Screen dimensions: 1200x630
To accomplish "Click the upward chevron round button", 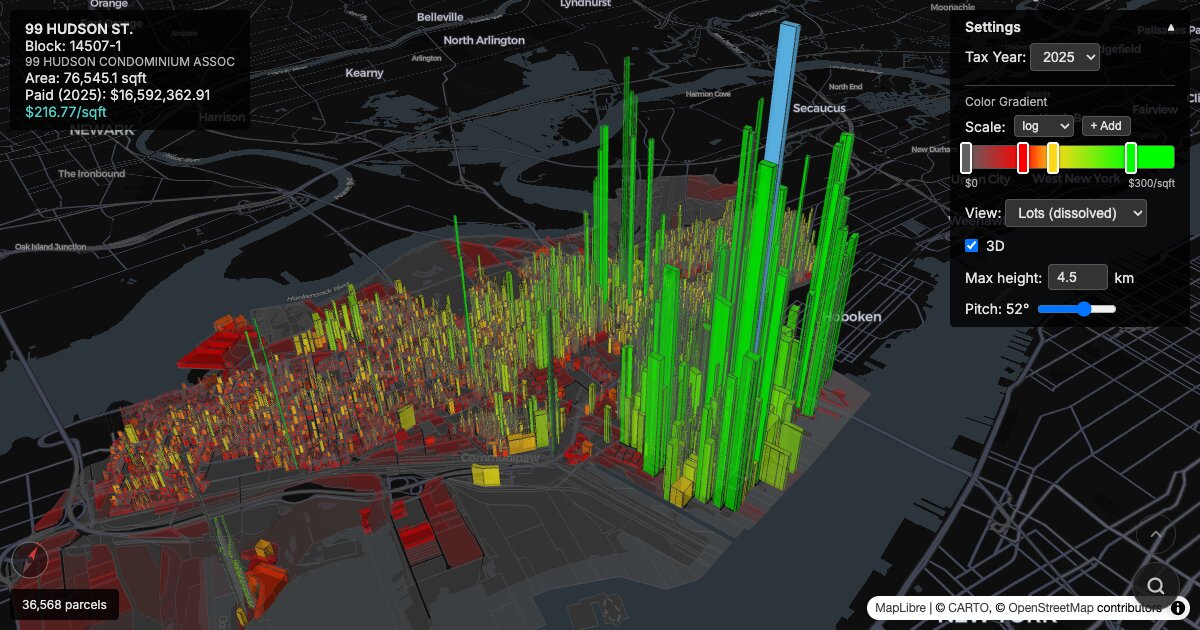I will (1156, 535).
